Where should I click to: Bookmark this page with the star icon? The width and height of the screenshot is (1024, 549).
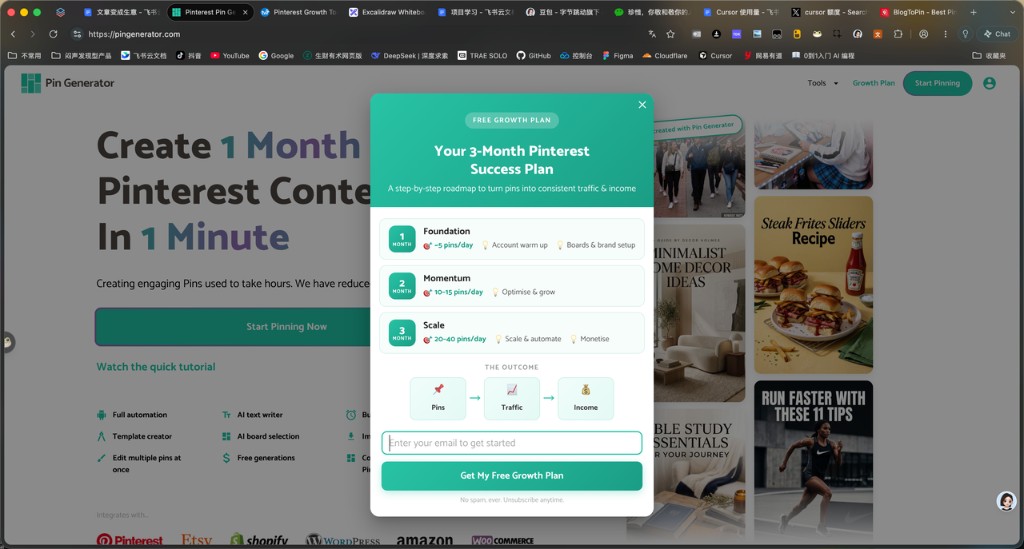click(x=671, y=34)
